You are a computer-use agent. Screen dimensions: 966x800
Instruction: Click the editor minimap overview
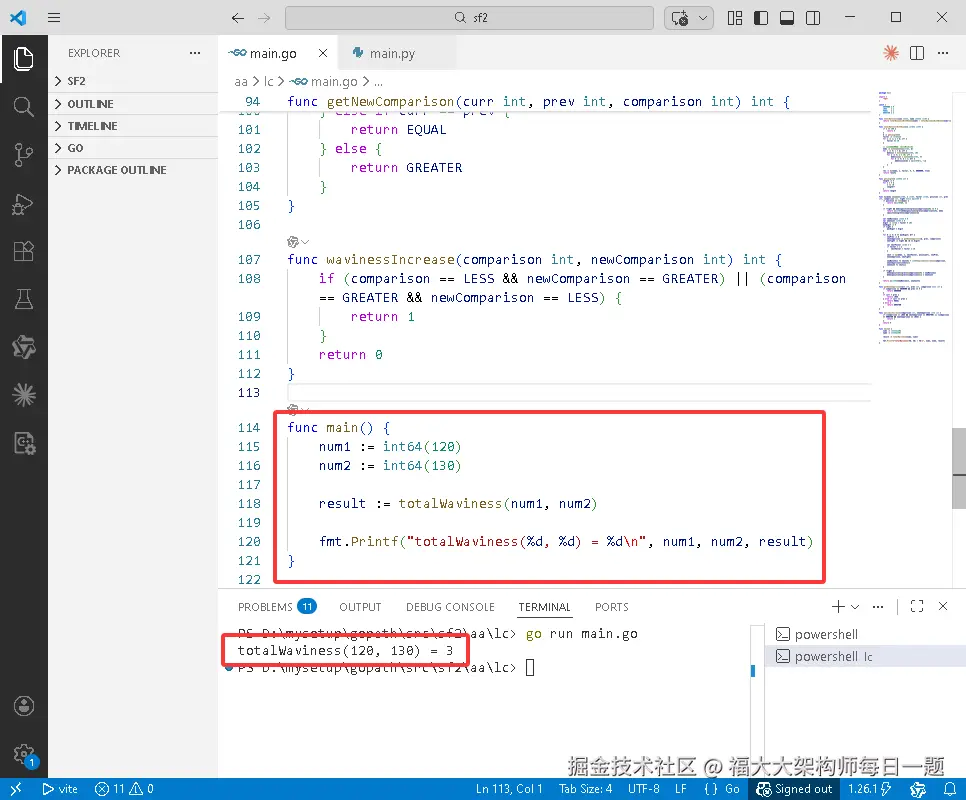[x=914, y=217]
